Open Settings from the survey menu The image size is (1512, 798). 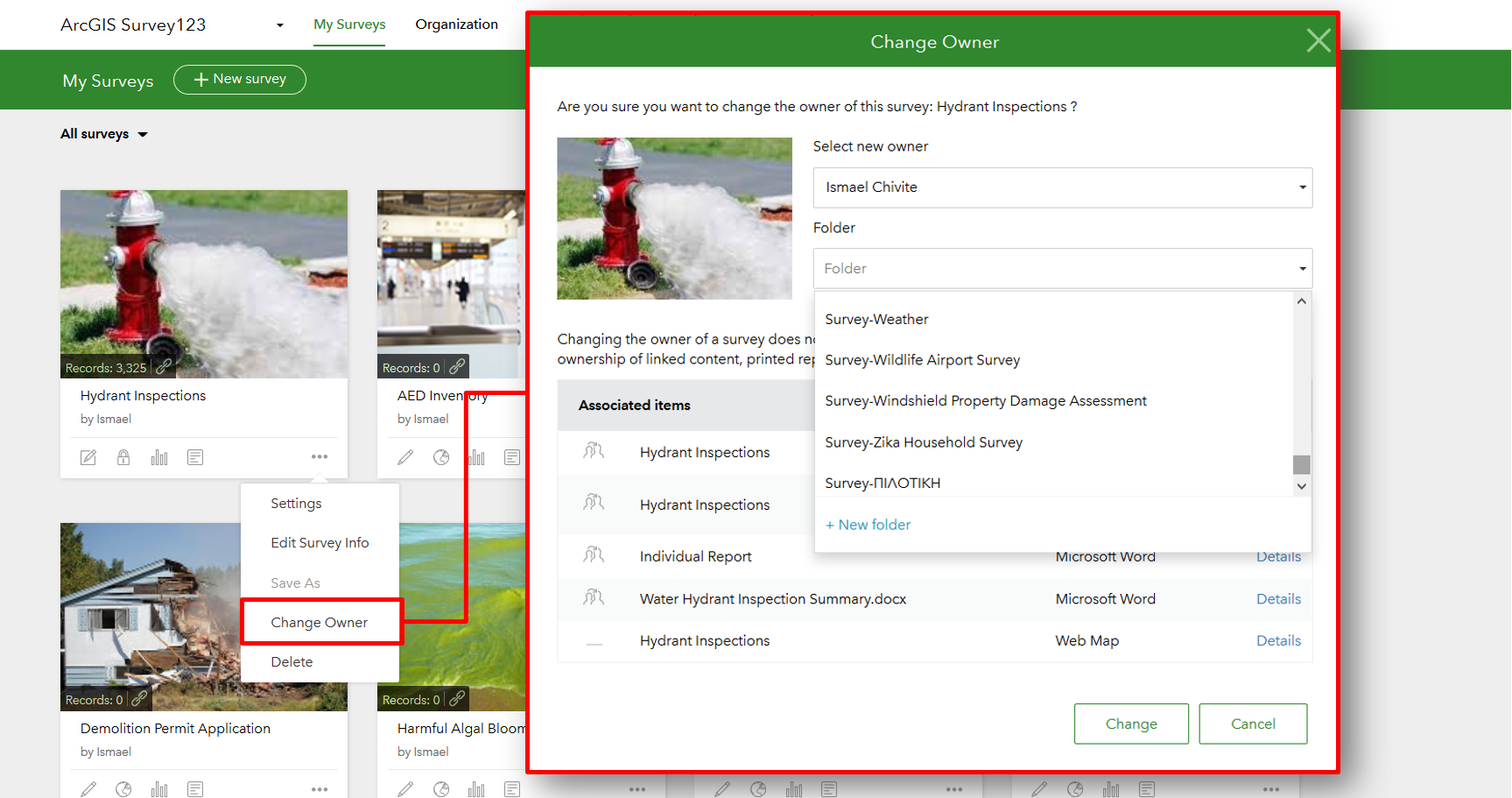click(296, 504)
